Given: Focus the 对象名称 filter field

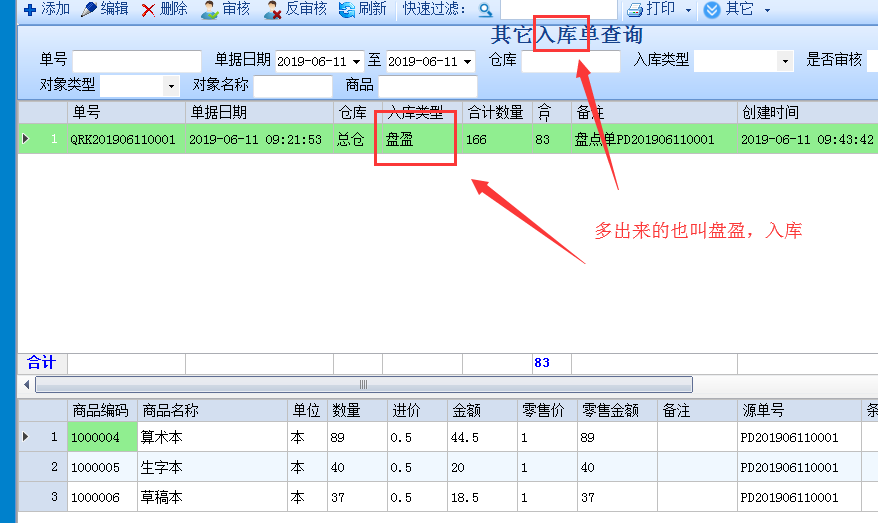Looking at the screenshot, I should [x=293, y=86].
